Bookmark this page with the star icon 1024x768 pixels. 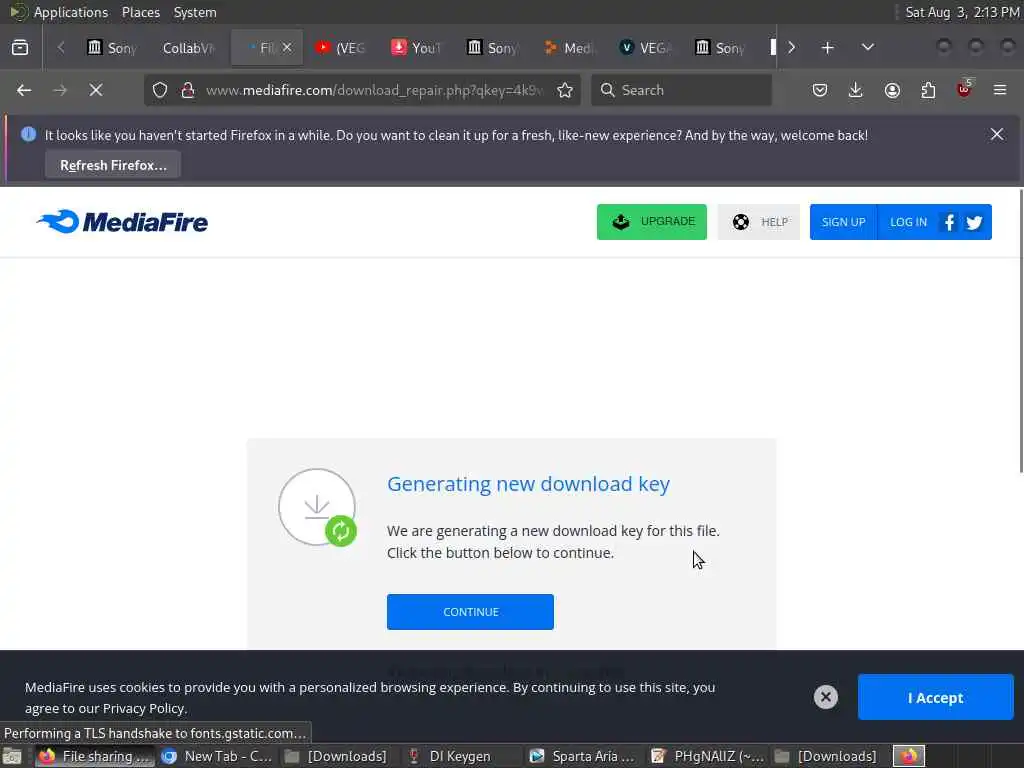click(565, 90)
